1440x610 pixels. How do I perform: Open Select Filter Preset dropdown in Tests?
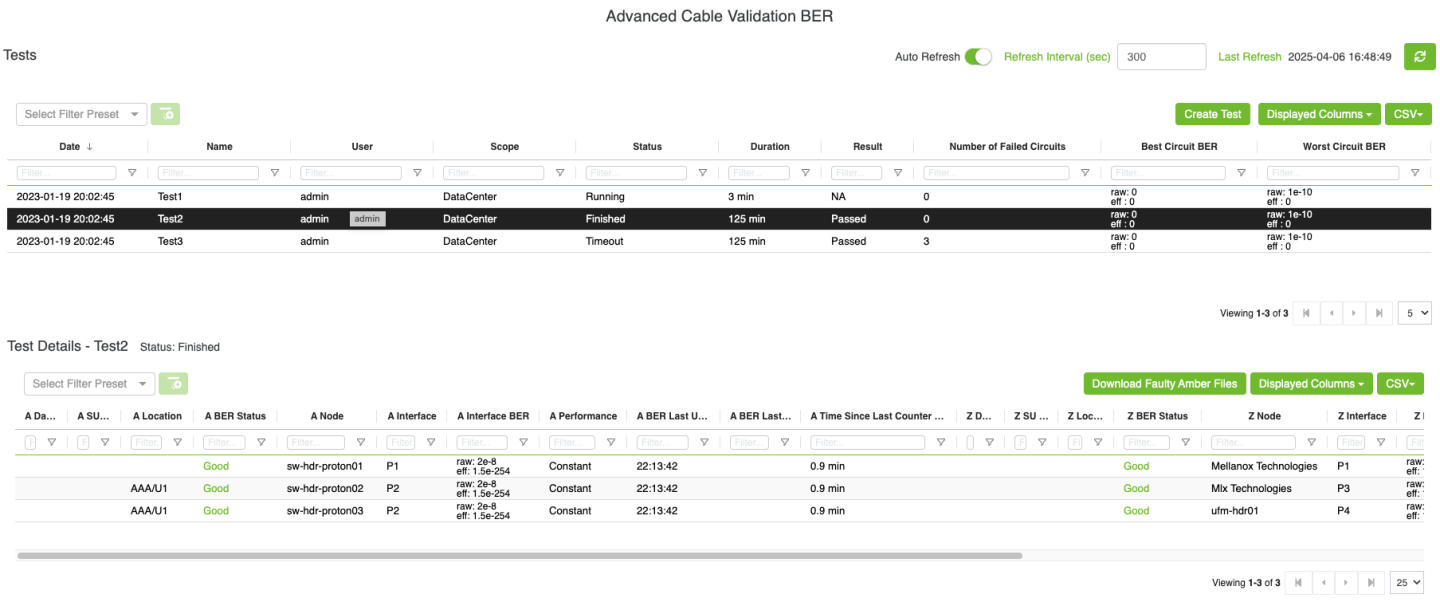(x=82, y=114)
